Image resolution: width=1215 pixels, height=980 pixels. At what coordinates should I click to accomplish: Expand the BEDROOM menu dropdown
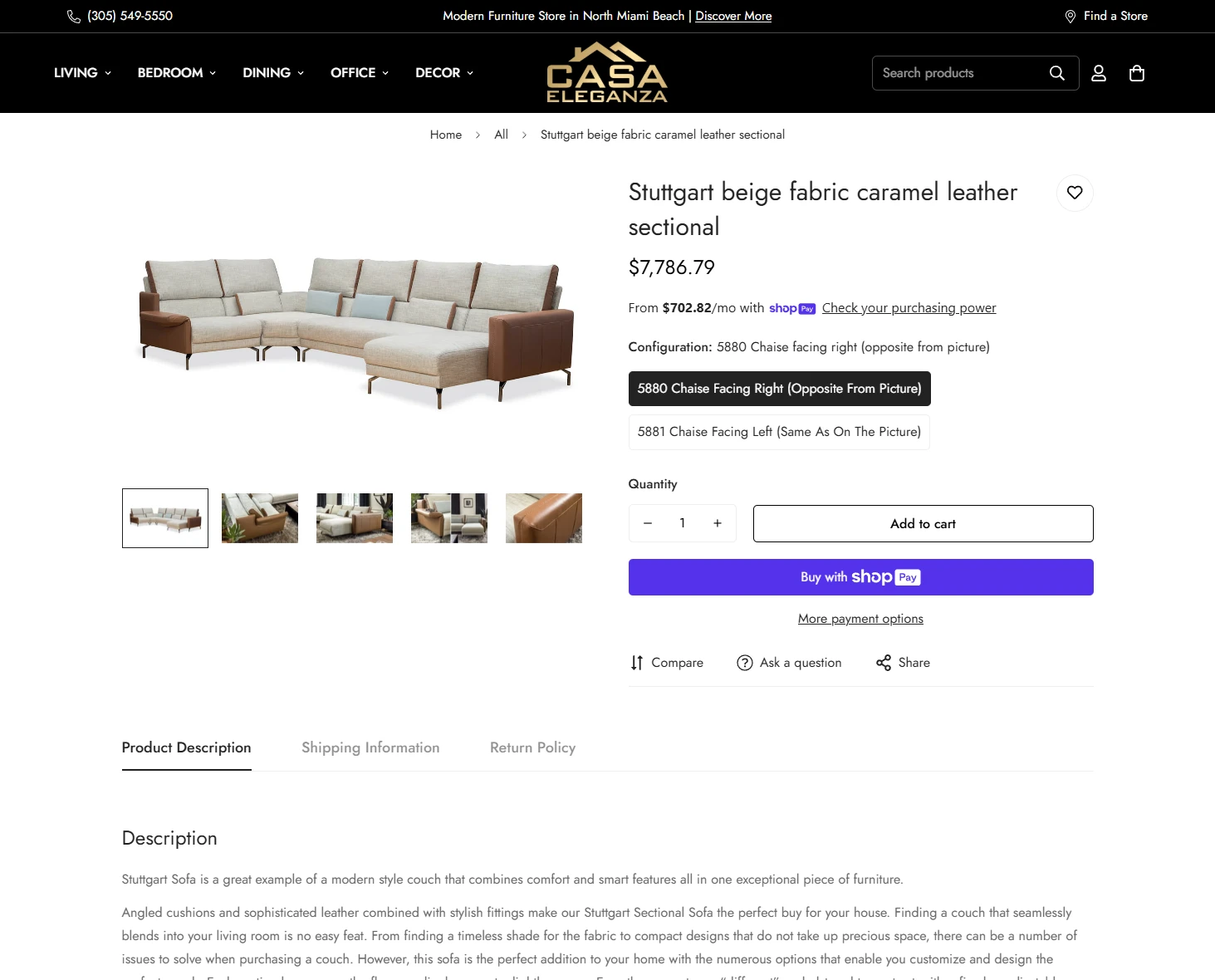(177, 73)
